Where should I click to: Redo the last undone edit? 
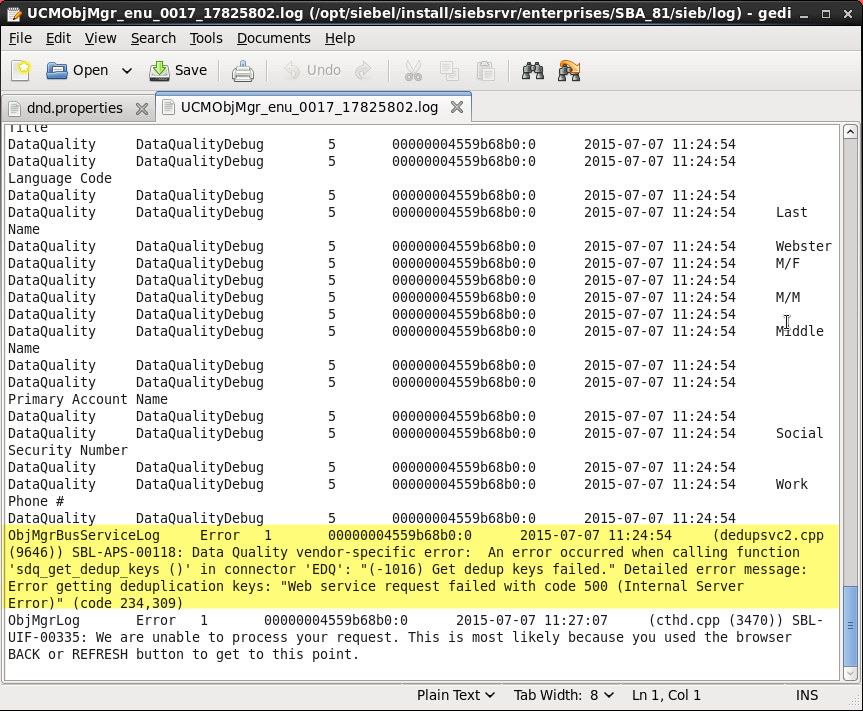tap(362, 70)
